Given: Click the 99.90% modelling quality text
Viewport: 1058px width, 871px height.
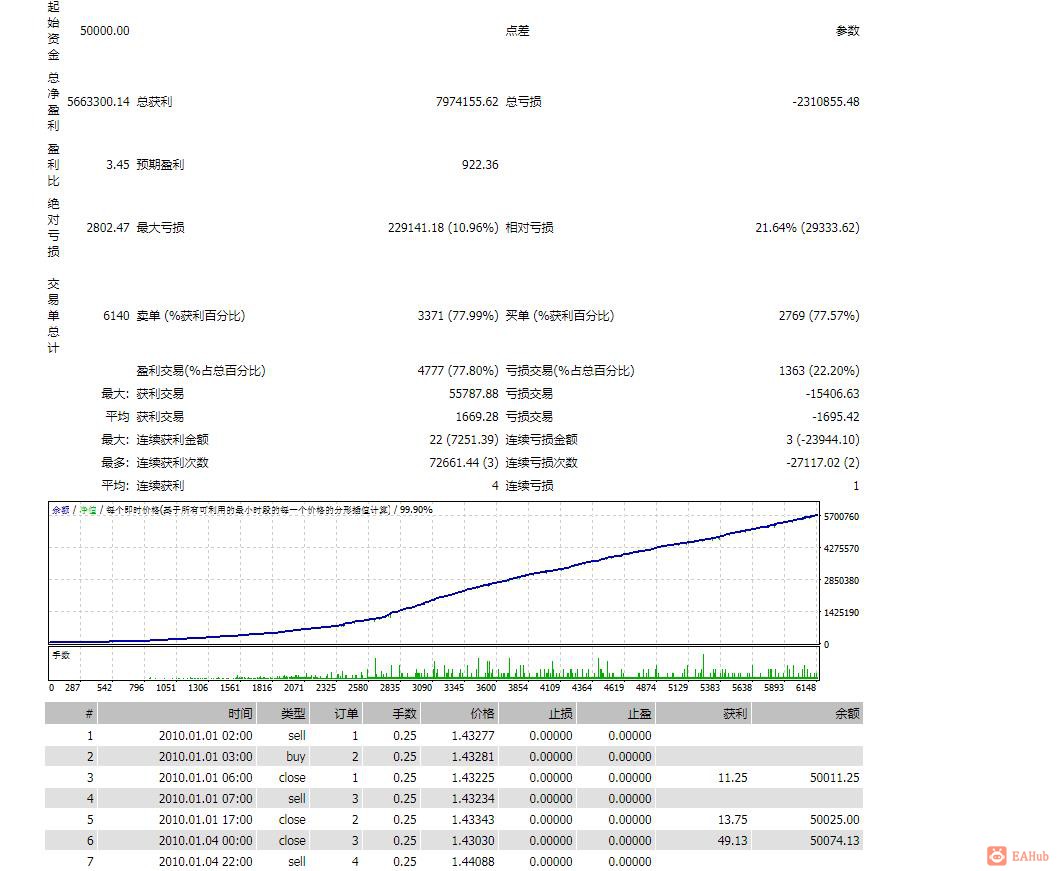Looking at the screenshot, I should (416, 510).
